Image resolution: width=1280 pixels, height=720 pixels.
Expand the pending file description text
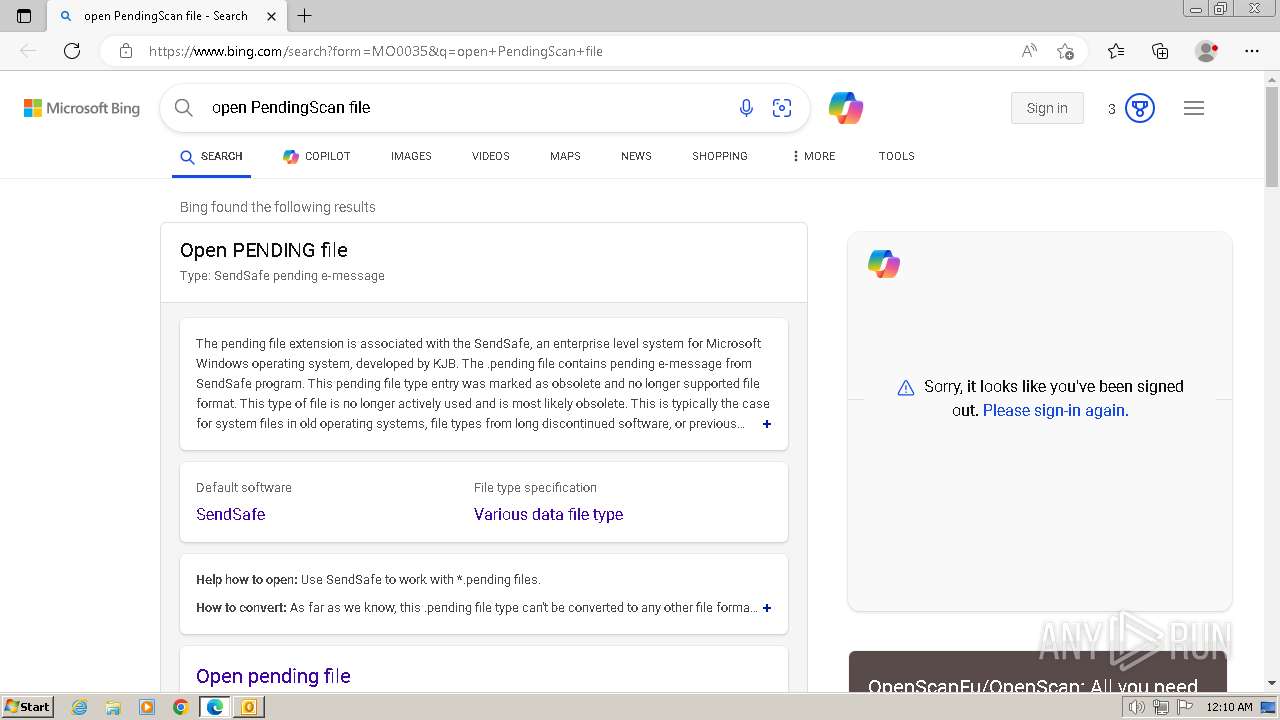tap(767, 424)
